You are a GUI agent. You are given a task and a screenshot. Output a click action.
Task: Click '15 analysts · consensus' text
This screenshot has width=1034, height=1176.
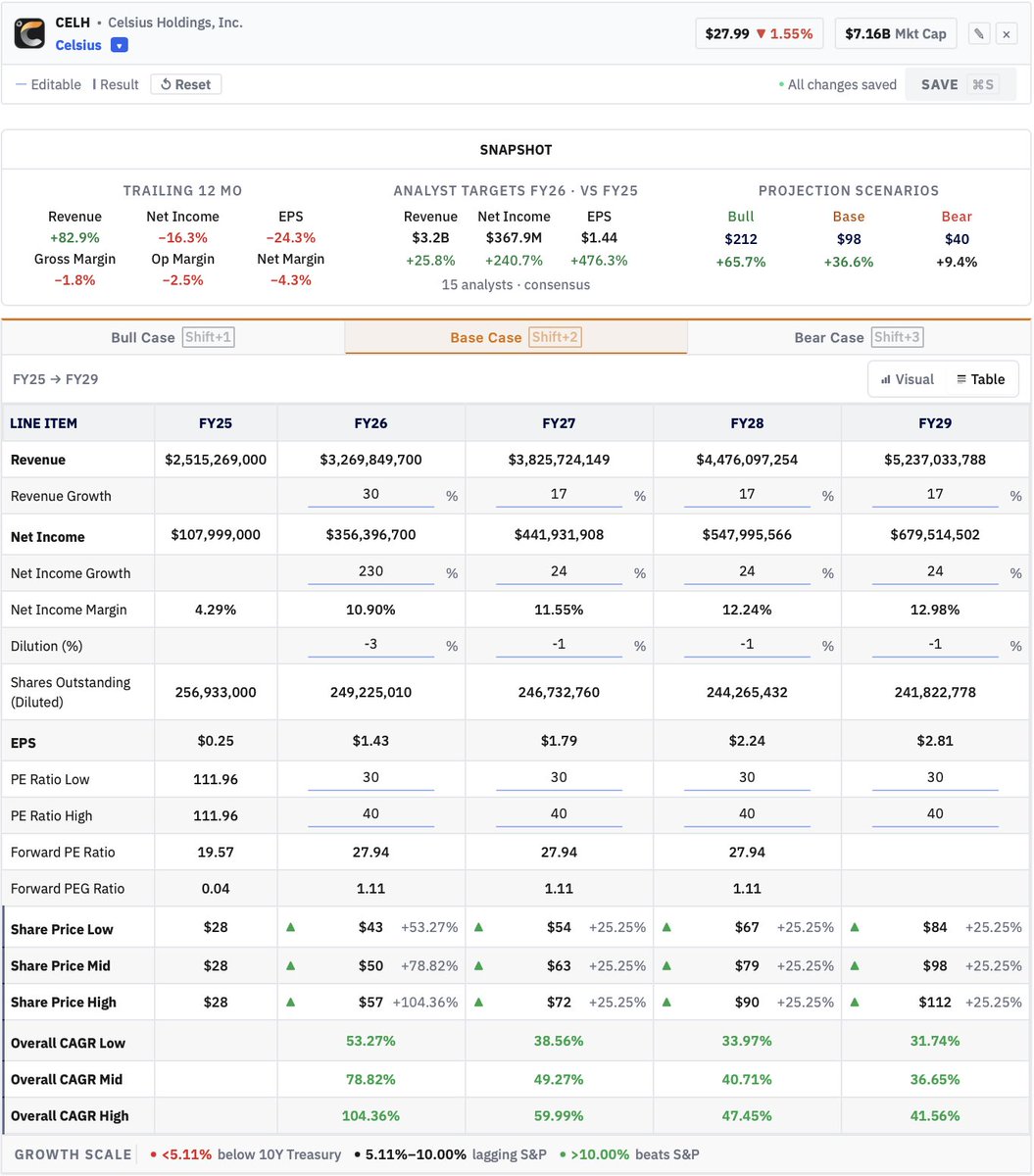click(x=516, y=285)
